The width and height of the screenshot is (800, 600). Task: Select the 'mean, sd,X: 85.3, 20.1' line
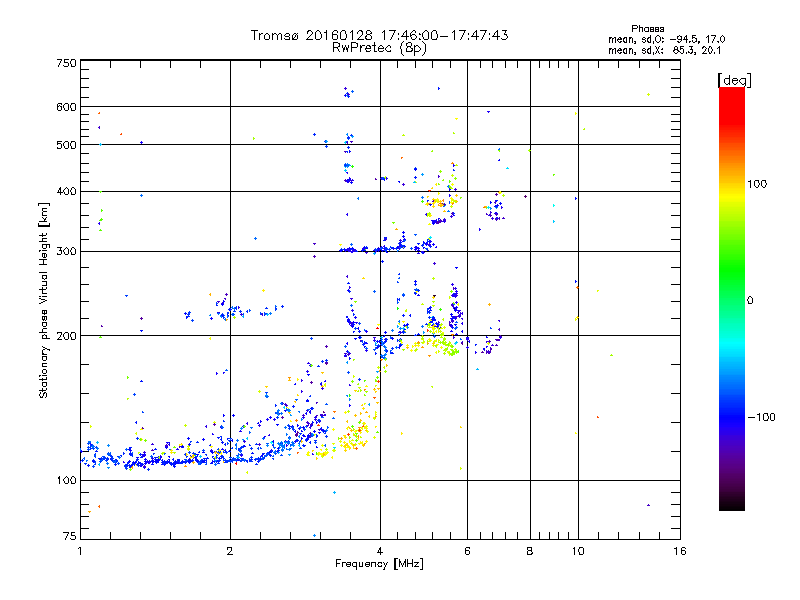point(664,50)
